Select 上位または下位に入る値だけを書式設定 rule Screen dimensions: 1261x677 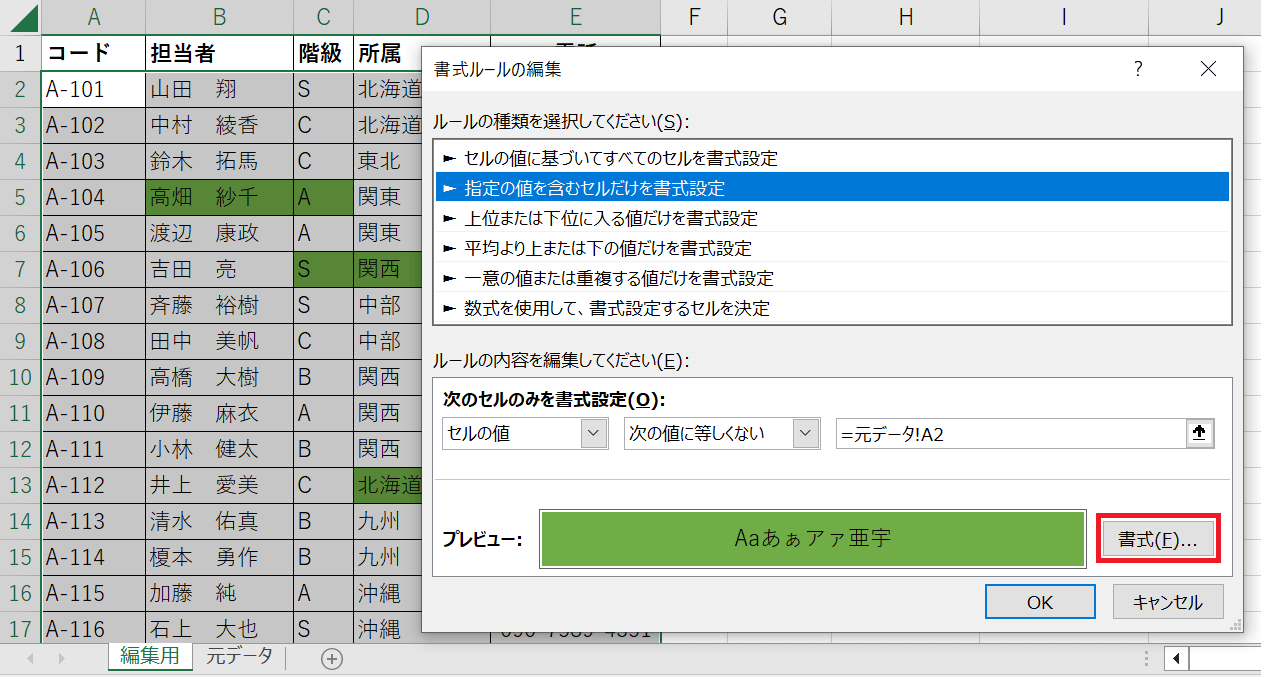pos(611,218)
